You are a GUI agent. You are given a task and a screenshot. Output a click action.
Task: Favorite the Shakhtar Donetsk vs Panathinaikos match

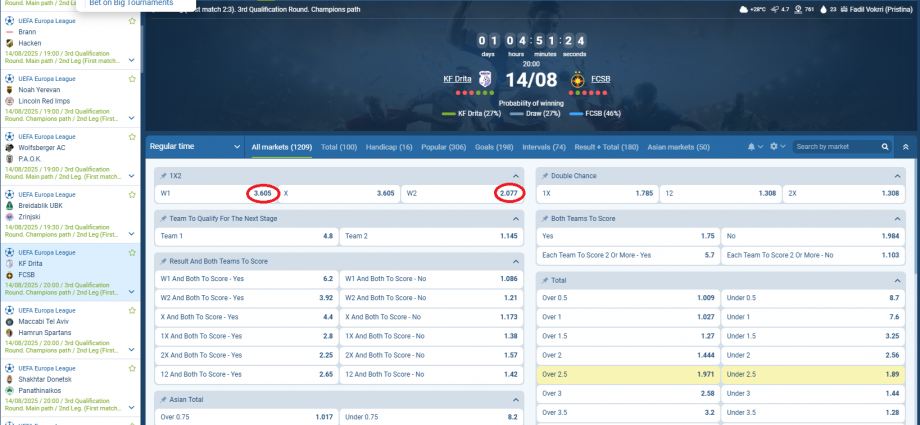pos(132,369)
